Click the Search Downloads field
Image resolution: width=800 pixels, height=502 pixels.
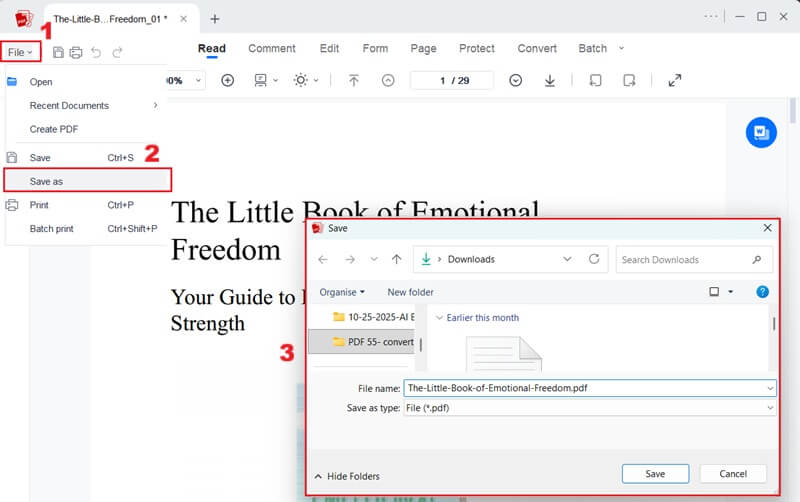[x=683, y=259]
